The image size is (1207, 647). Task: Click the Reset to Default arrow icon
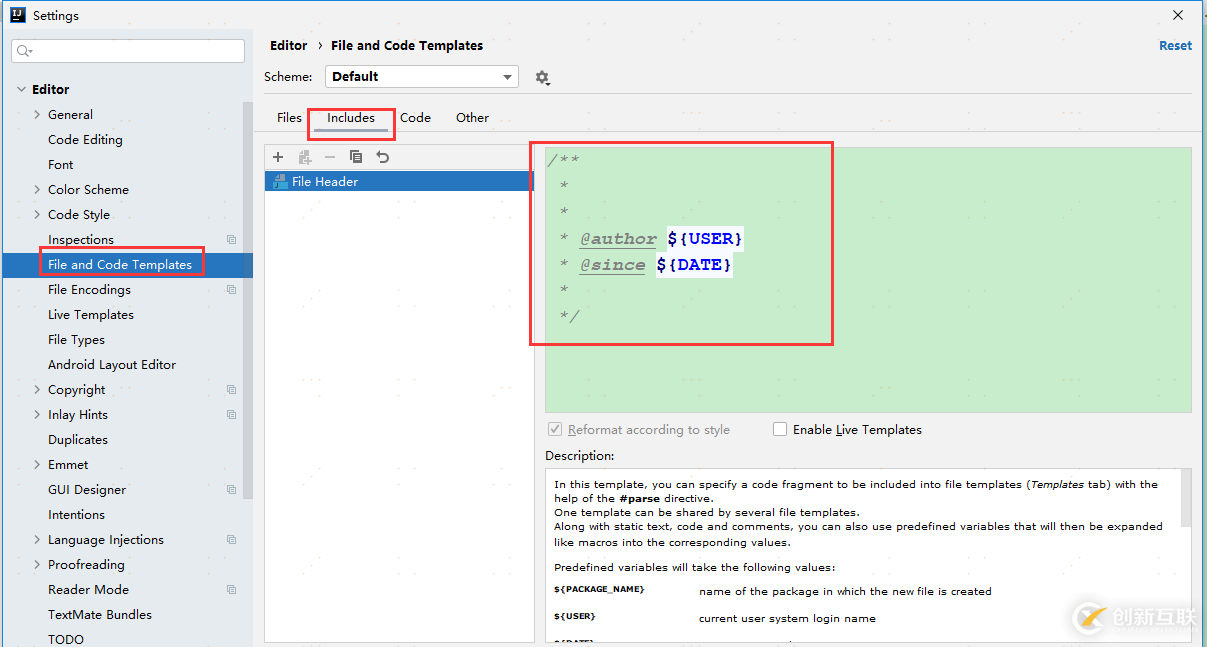point(382,157)
